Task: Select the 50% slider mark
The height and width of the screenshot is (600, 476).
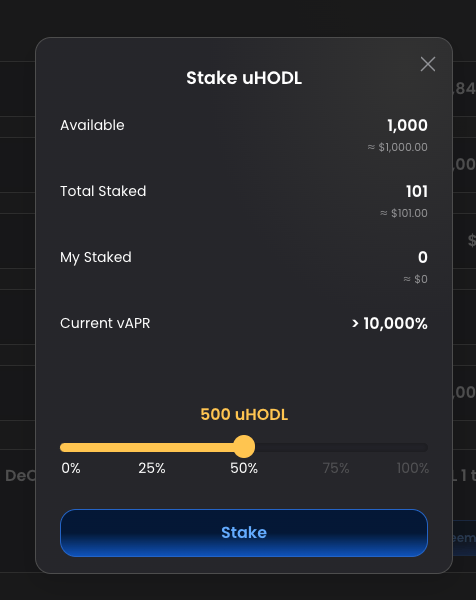Action: point(244,468)
